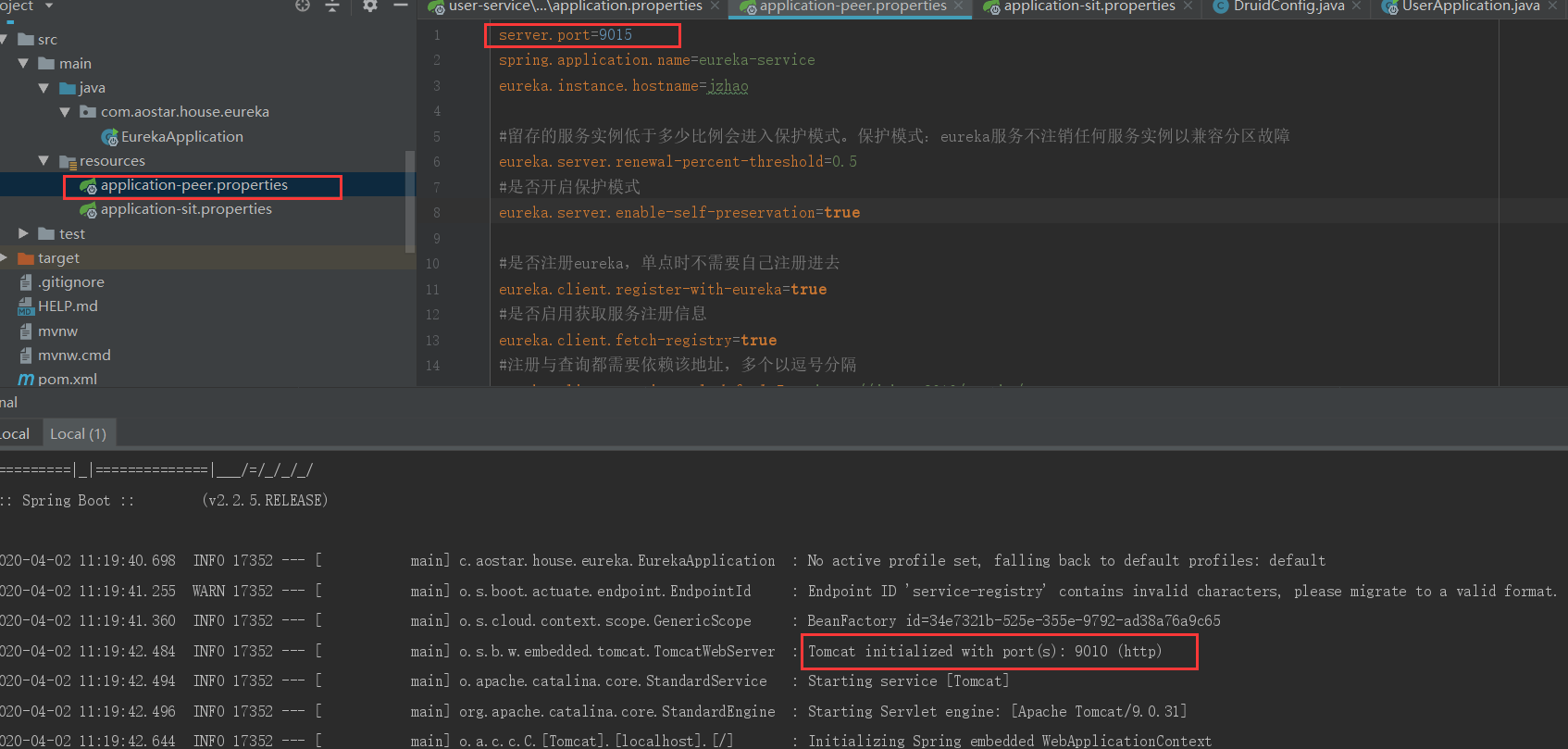
Task: Click the Project panel vertical scrollbar
Action: (x=410, y=202)
